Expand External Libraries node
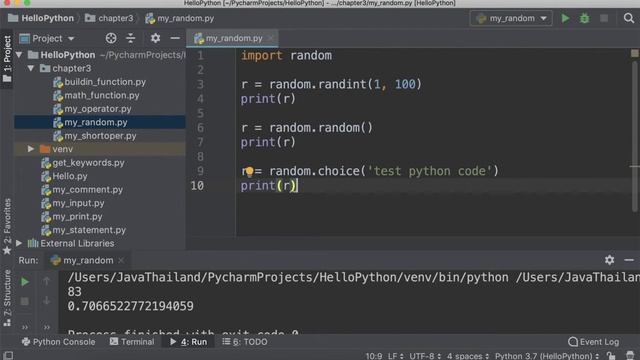This screenshot has height=360, width=640. (x=19, y=243)
